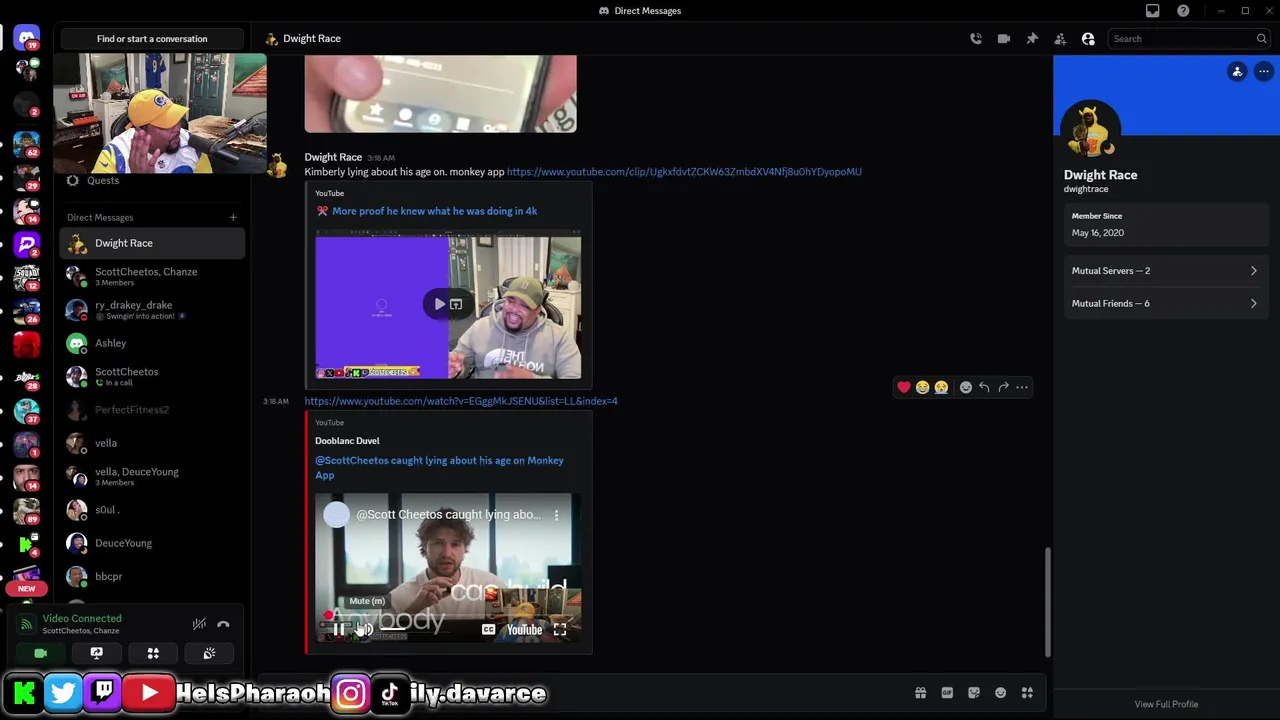Open the @ScottCheetos caught lying embed title

coord(439,467)
